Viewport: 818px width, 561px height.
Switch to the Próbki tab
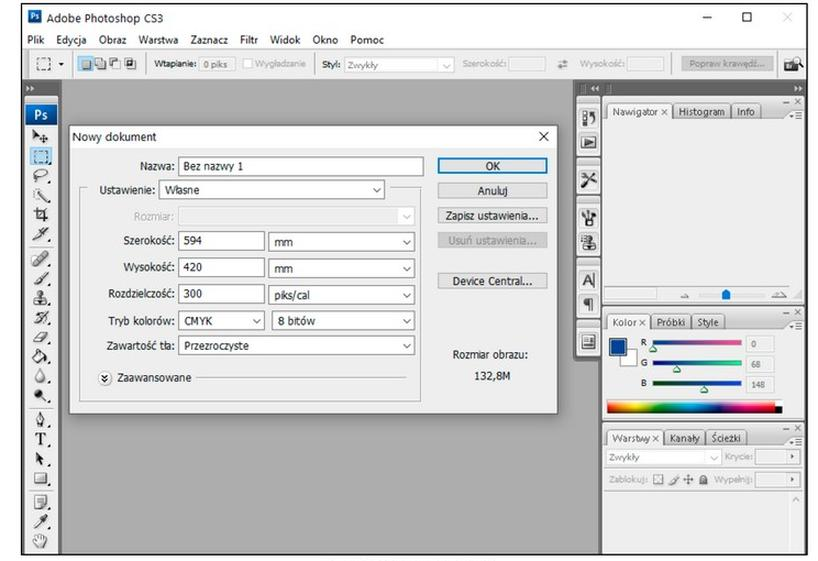(x=670, y=322)
